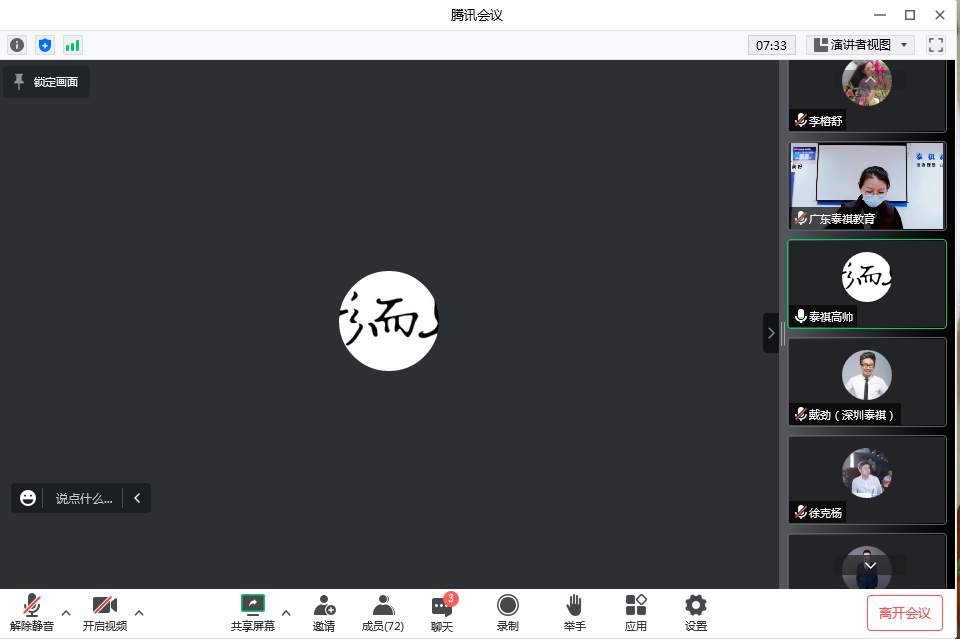Enter full screen mode icon
Image resolution: width=960 pixels, height=639 pixels.
click(x=936, y=45)
